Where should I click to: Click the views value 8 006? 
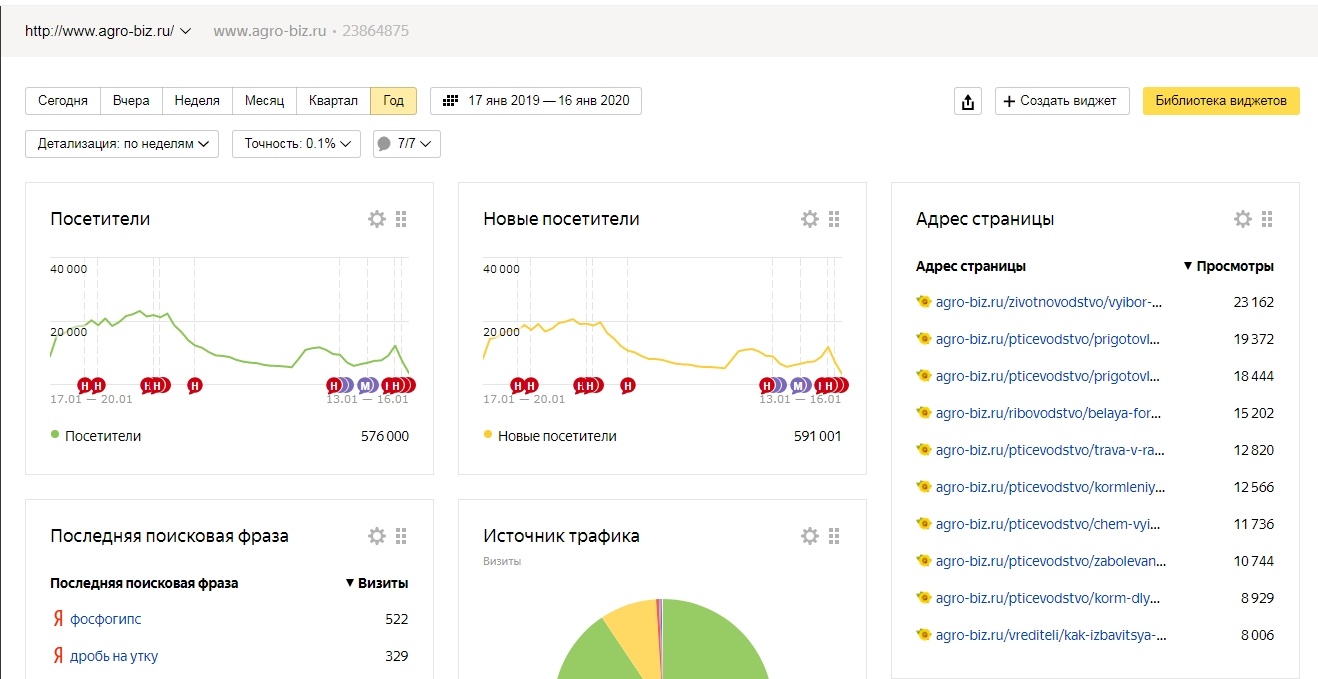click(x=1257, y=635)
